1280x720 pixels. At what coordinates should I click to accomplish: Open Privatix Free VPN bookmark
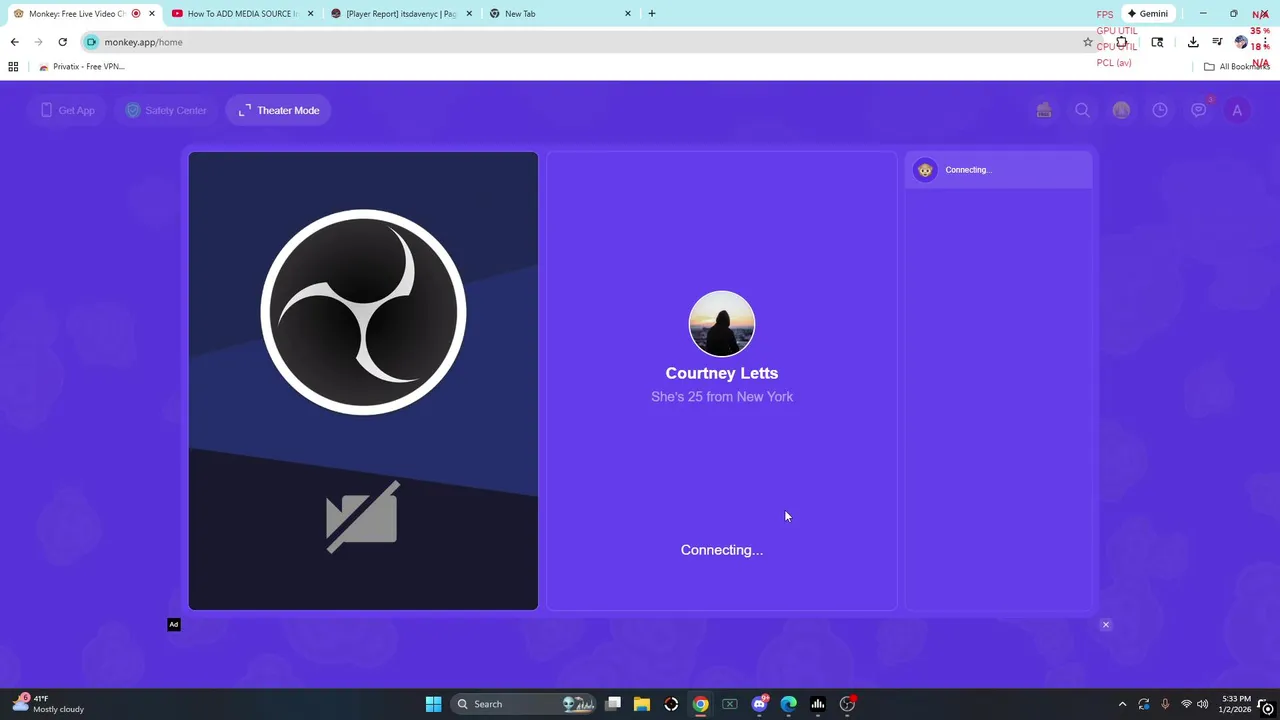pos(82,67)
